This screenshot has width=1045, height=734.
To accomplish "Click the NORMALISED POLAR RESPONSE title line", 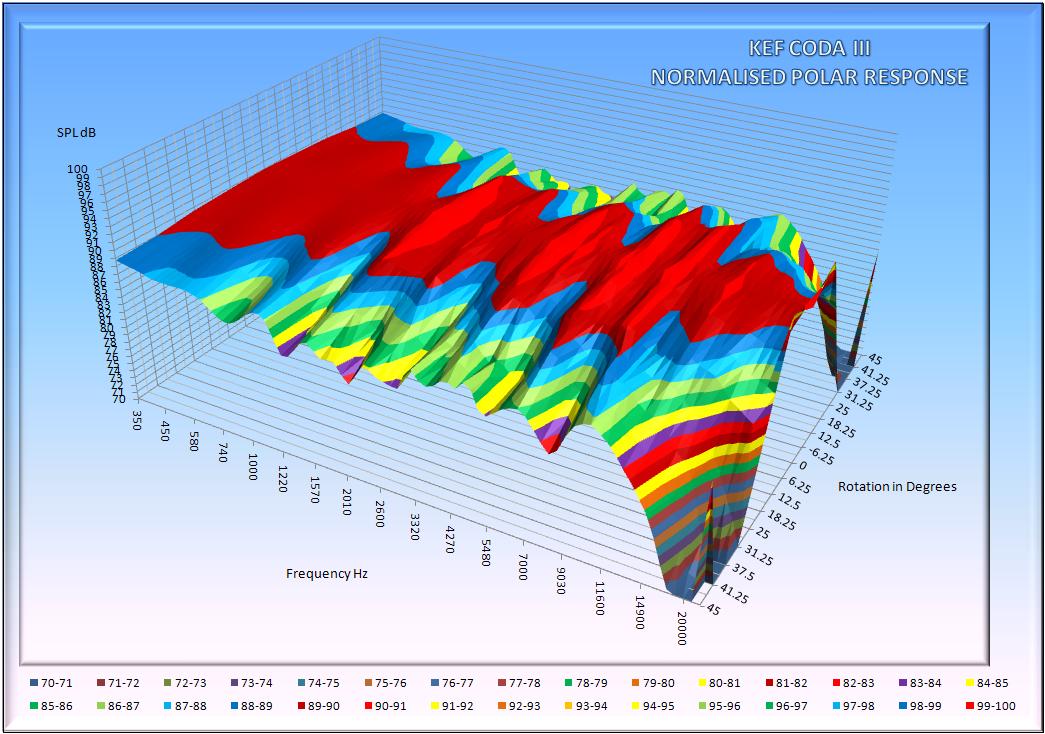I will (x=809, y=77).
